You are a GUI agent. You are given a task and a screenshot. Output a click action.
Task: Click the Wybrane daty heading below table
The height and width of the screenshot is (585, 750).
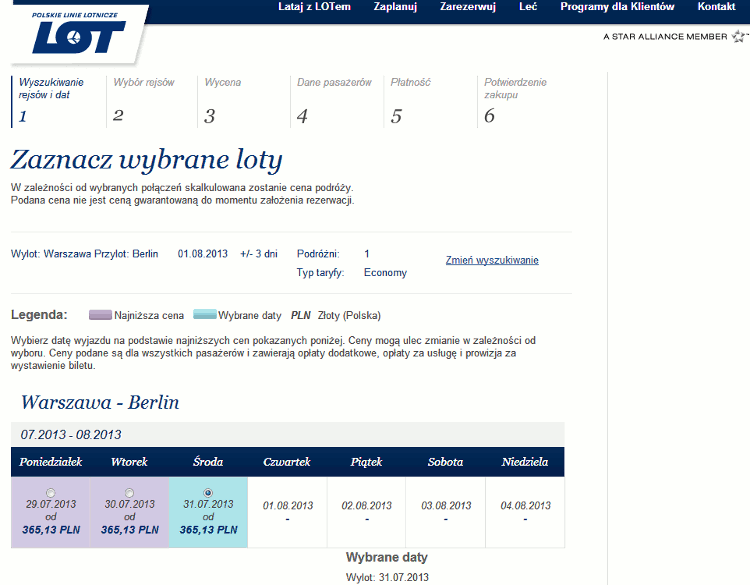386,557
